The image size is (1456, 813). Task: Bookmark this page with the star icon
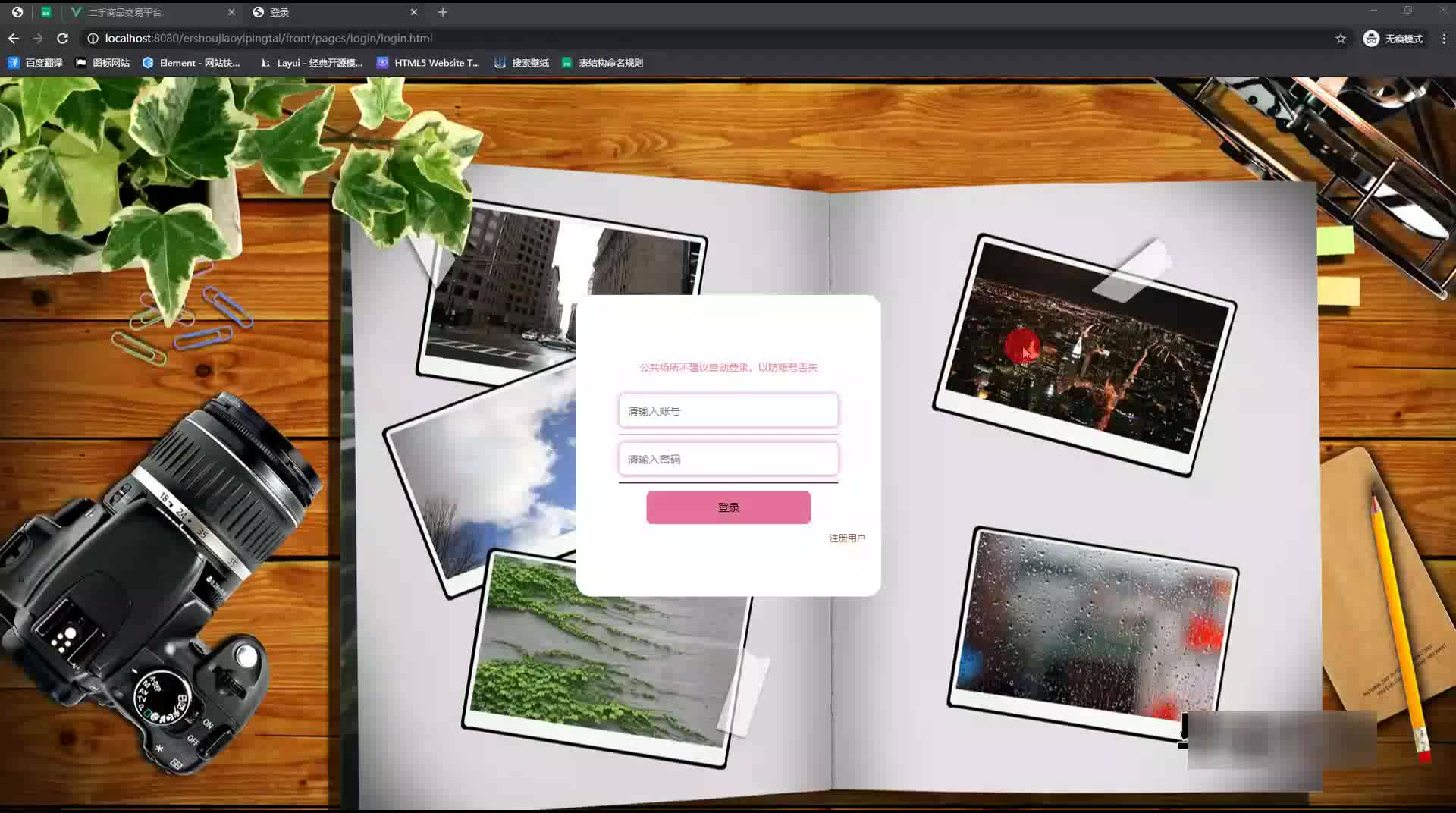1341,39
